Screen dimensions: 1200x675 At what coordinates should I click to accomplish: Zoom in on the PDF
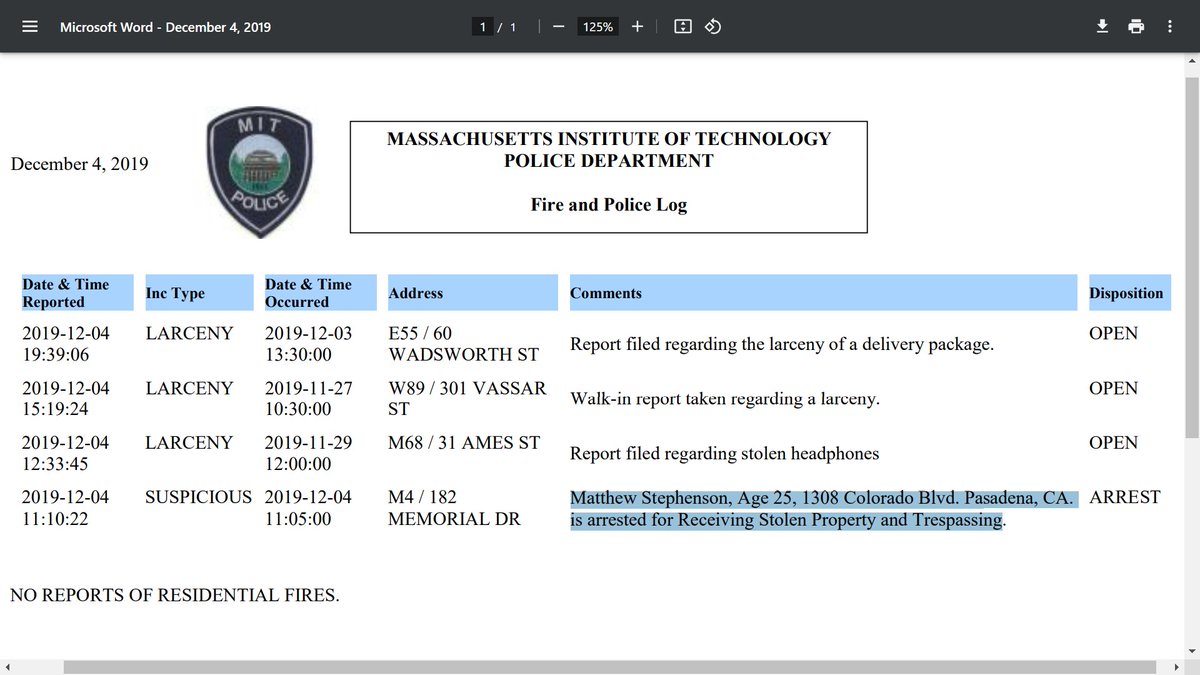pos(637,27)
